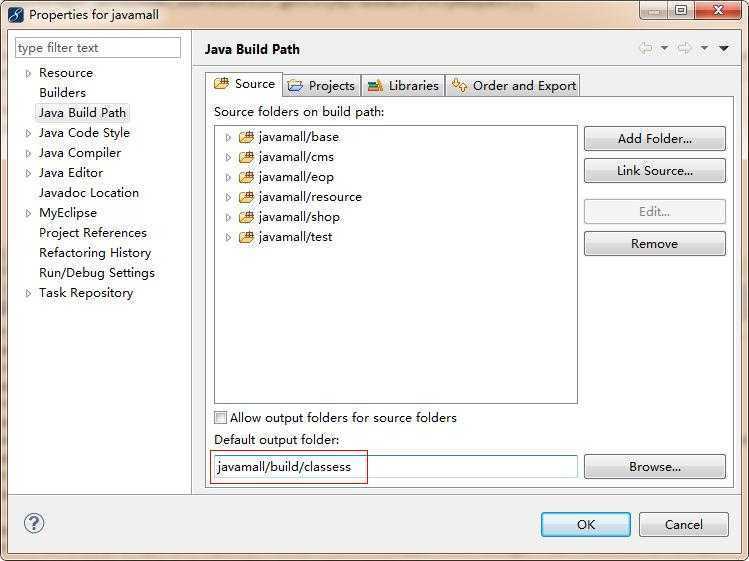Image resolution: width=749 pixels, height=561 pixels.
Task: Select Java Compiler in the tree
Action: [80, 153]
